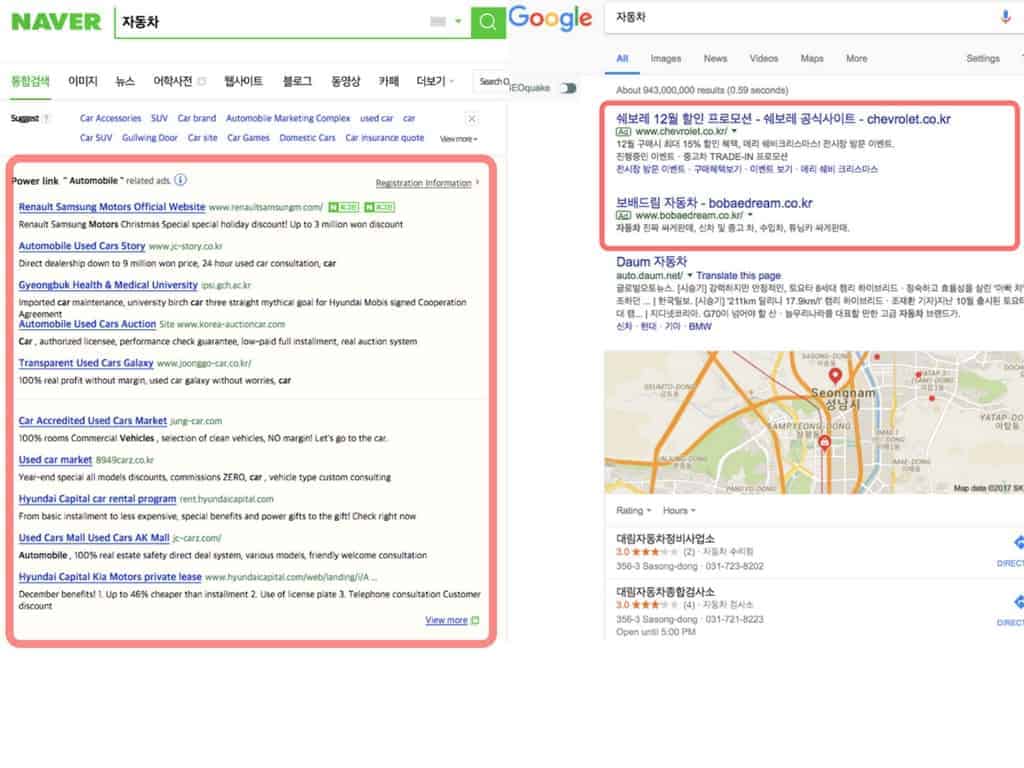Open the Used car market ad link
Image resolution: width=1024 pixels, height=768 pixels.
[x=55, y=460]
